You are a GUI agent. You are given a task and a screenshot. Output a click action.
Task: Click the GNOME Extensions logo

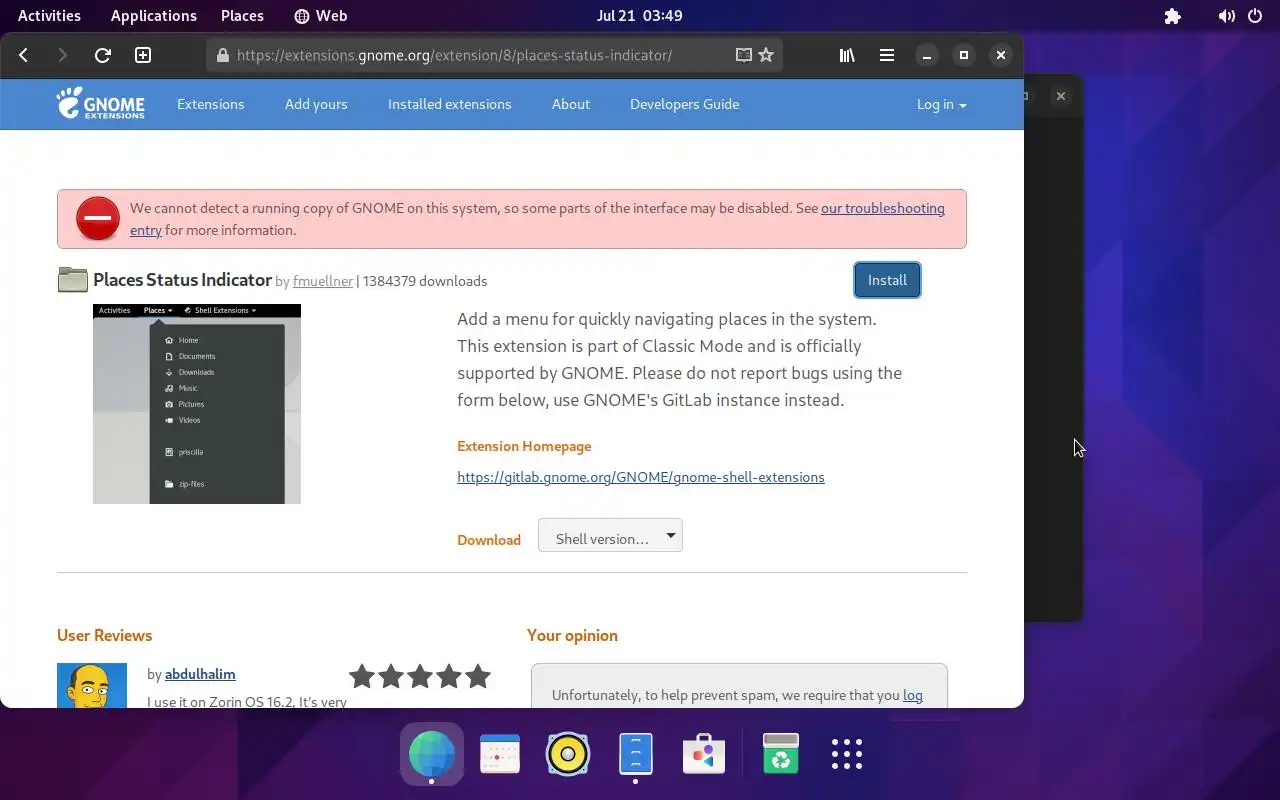(100, 103)
